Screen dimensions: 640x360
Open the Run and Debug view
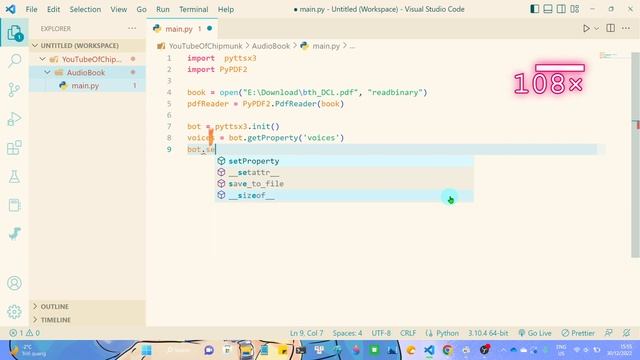pyautogui.click(x=14, y=119)
